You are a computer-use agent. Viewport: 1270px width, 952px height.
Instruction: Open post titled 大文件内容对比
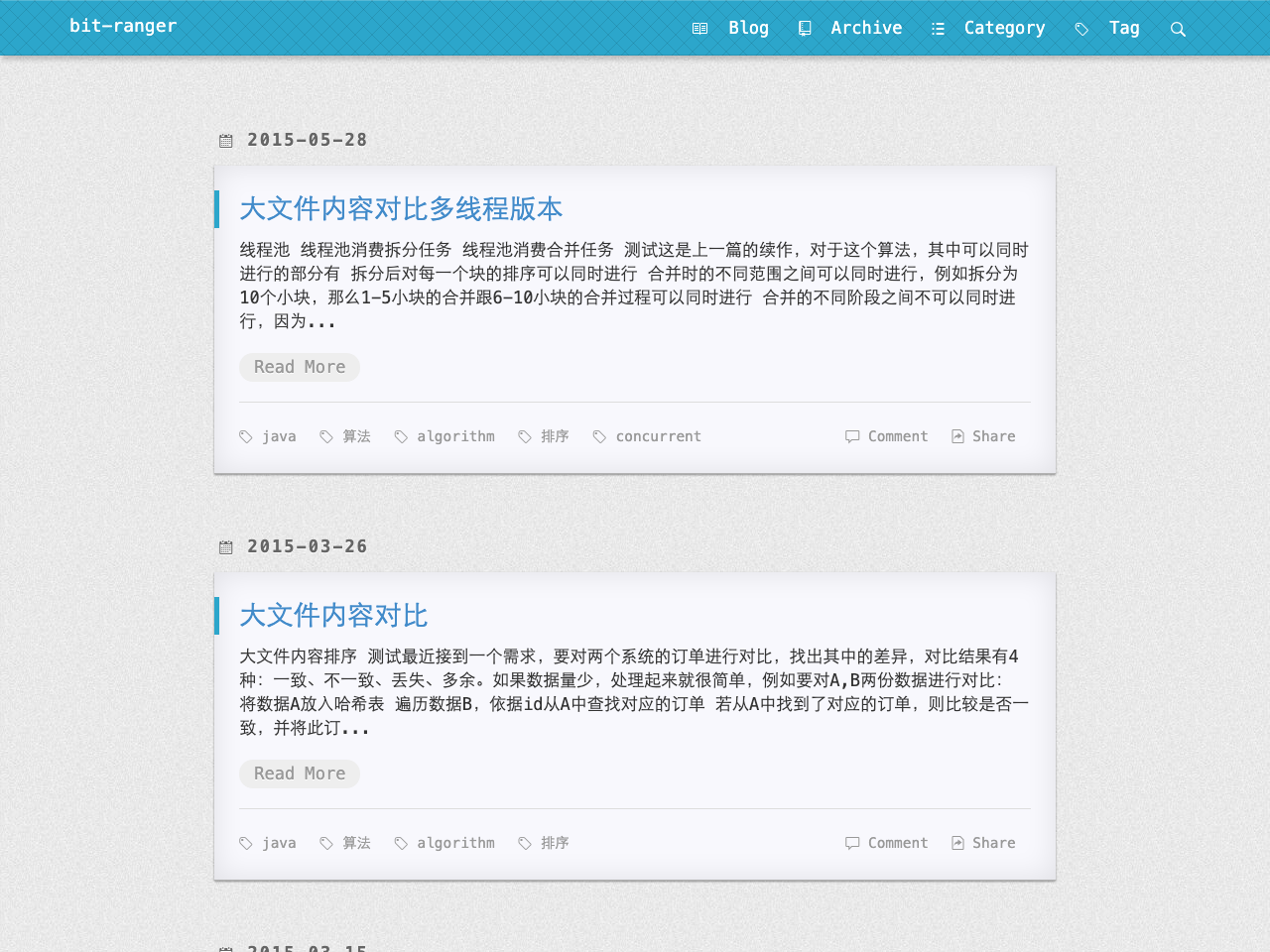pos(333,616)
